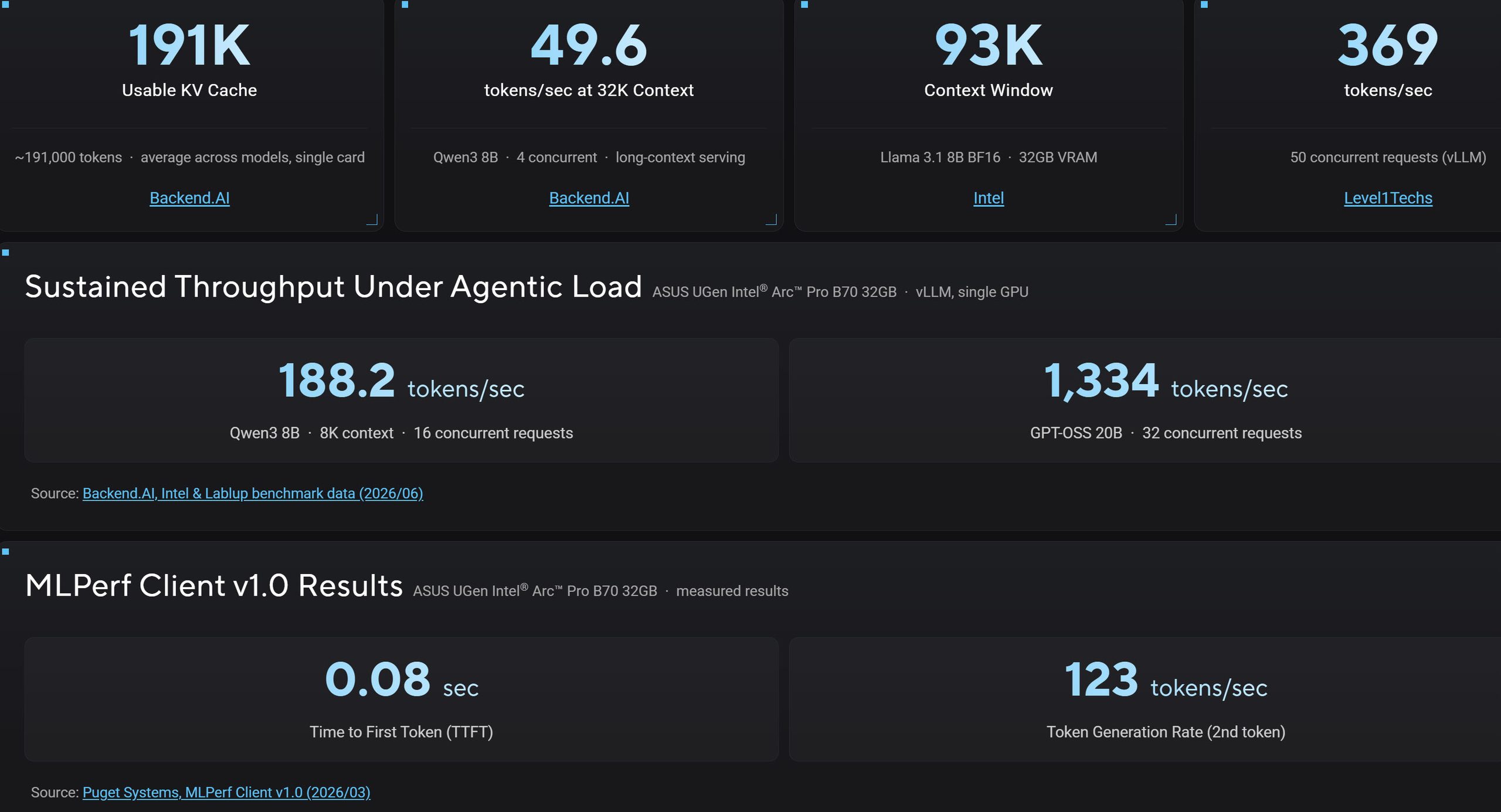Click the 369 tokens/sec value

click(x=1388, y=45)
